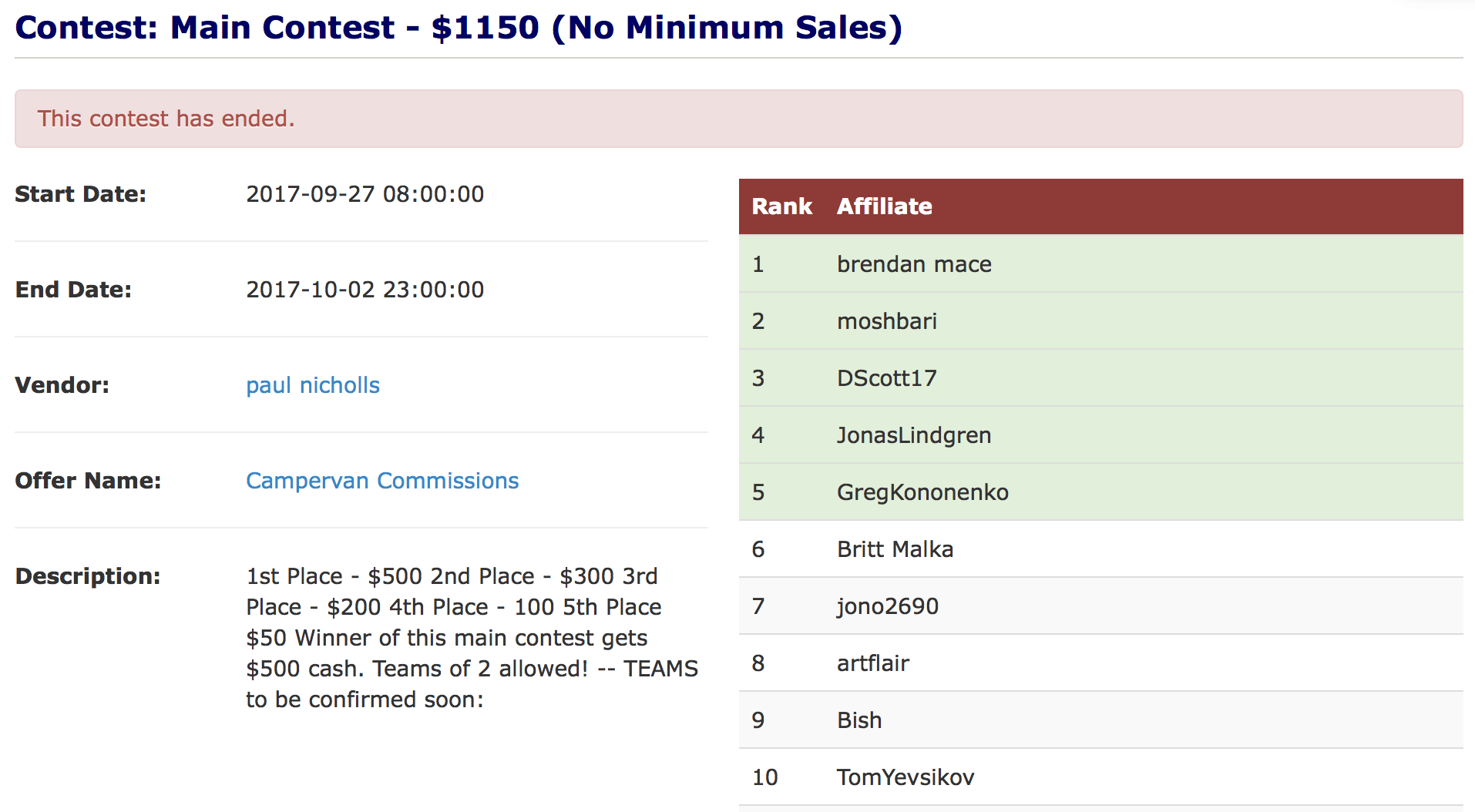
Task: Click the End Date value
Action: click(365, 290)
